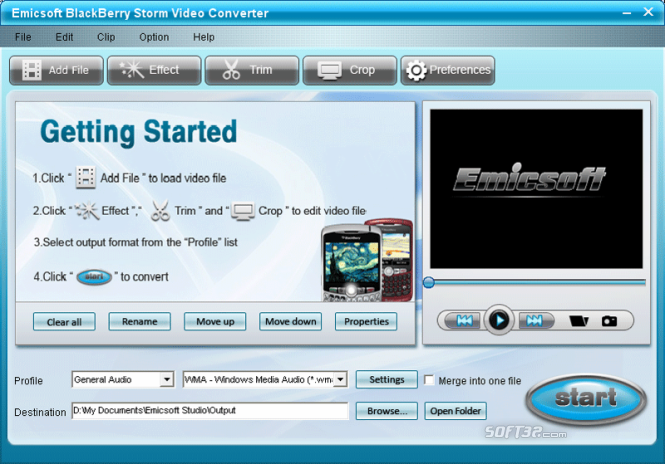
Task: Click the Effect sparkle icon in step 2
Action: (x=87, y=210)
